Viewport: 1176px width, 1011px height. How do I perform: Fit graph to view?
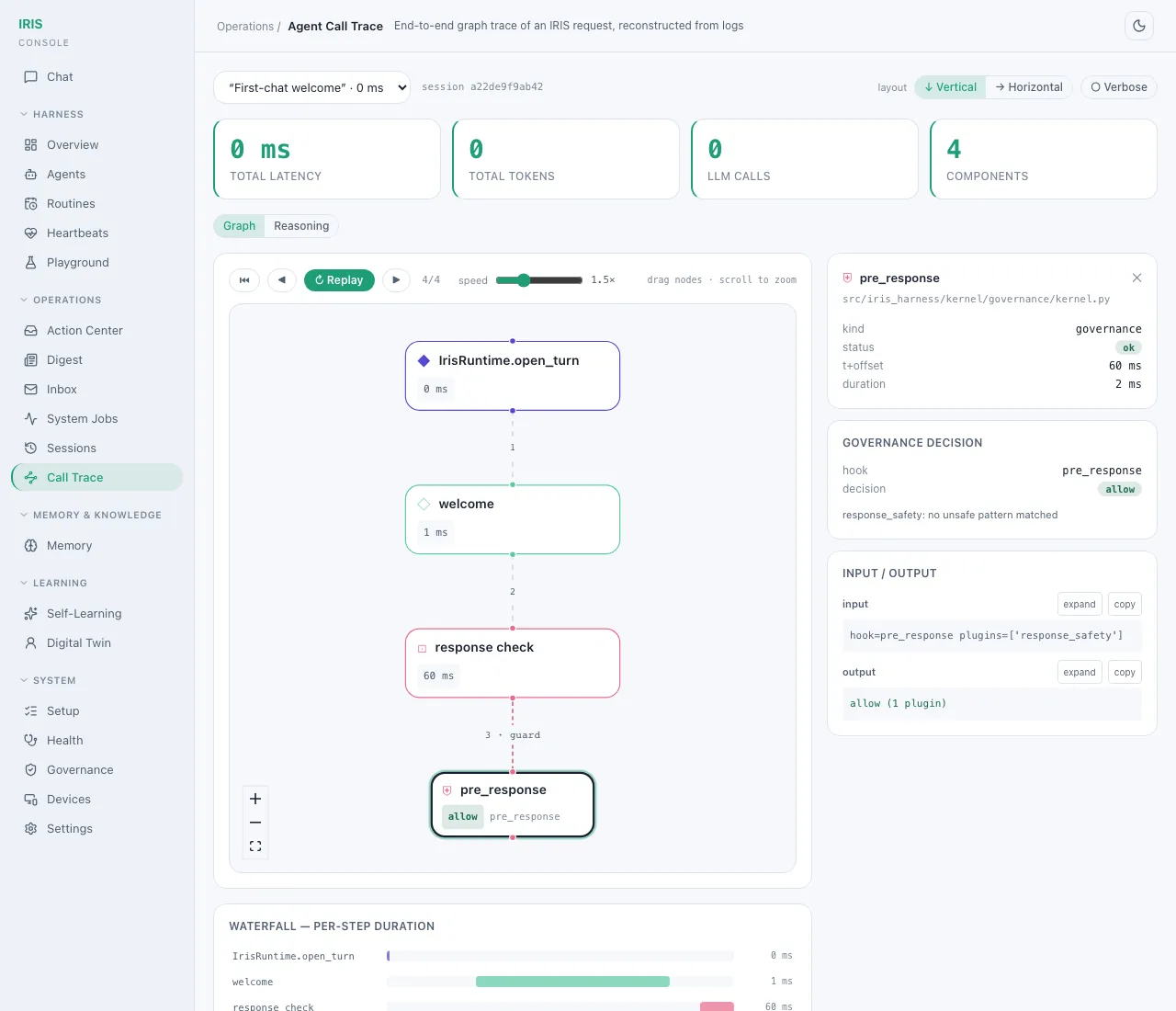click(255, 846)
